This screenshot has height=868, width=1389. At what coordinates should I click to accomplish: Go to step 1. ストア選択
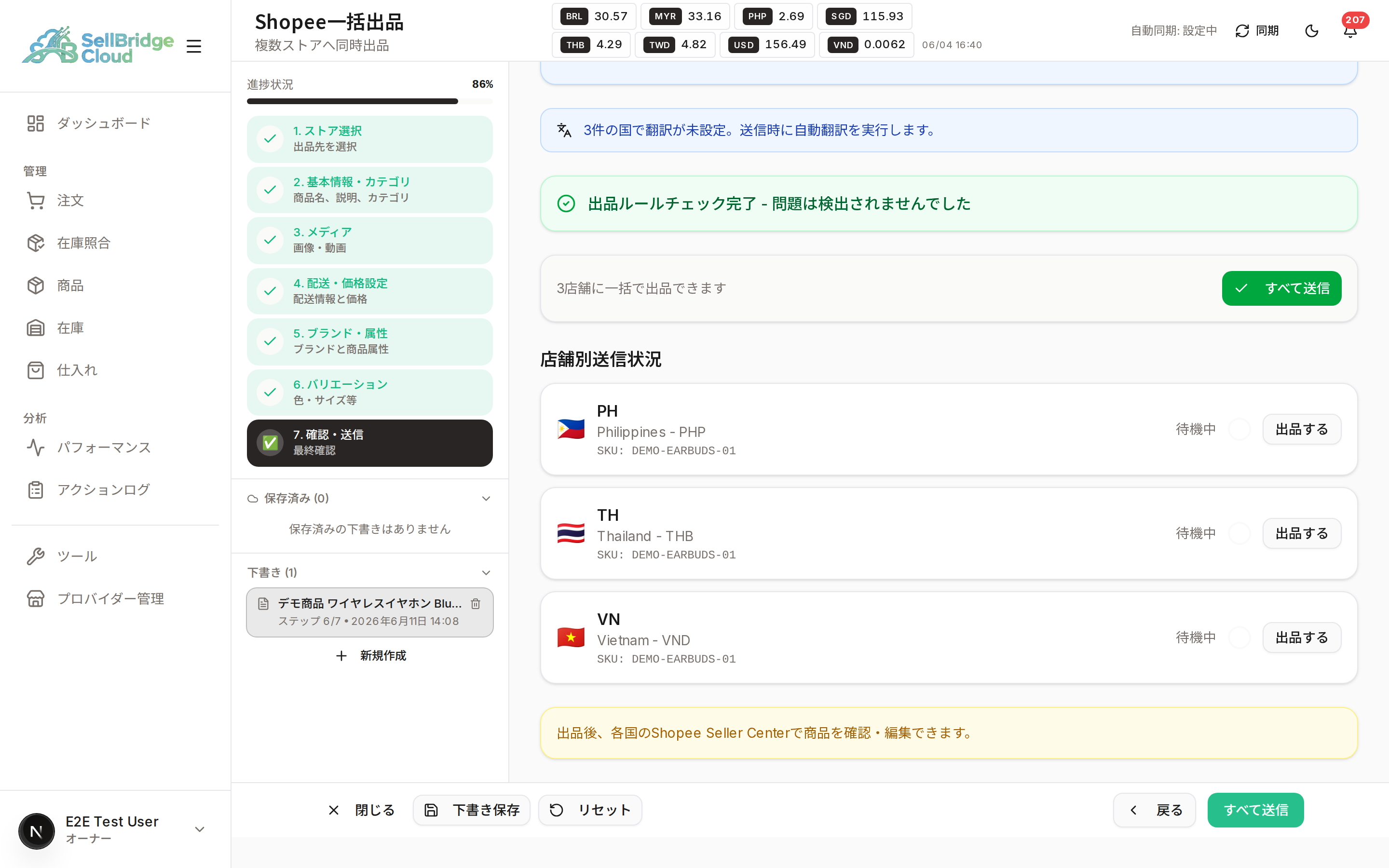pos(369,139)
